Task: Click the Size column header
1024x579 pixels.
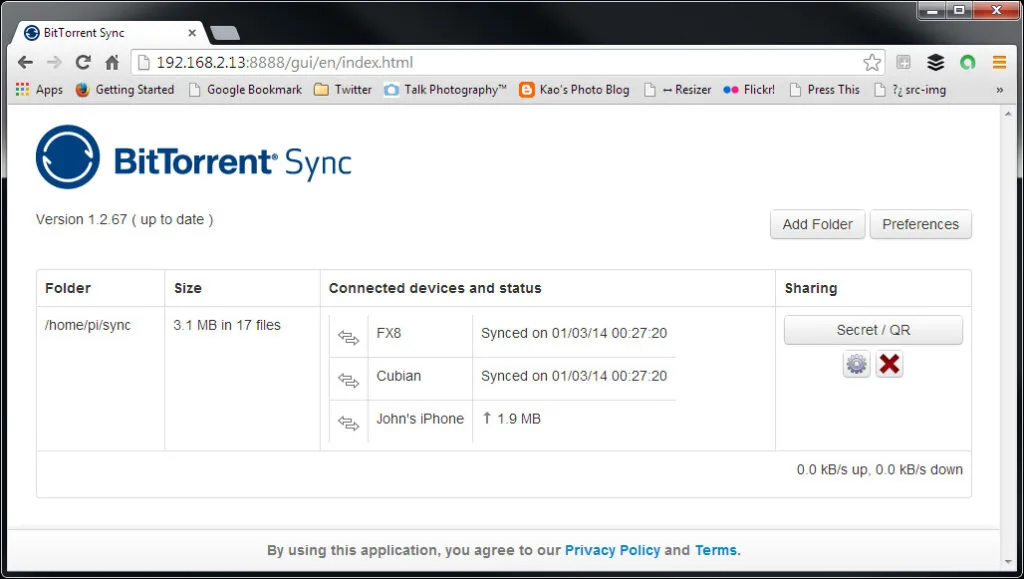Action: [x=188, y=288]
